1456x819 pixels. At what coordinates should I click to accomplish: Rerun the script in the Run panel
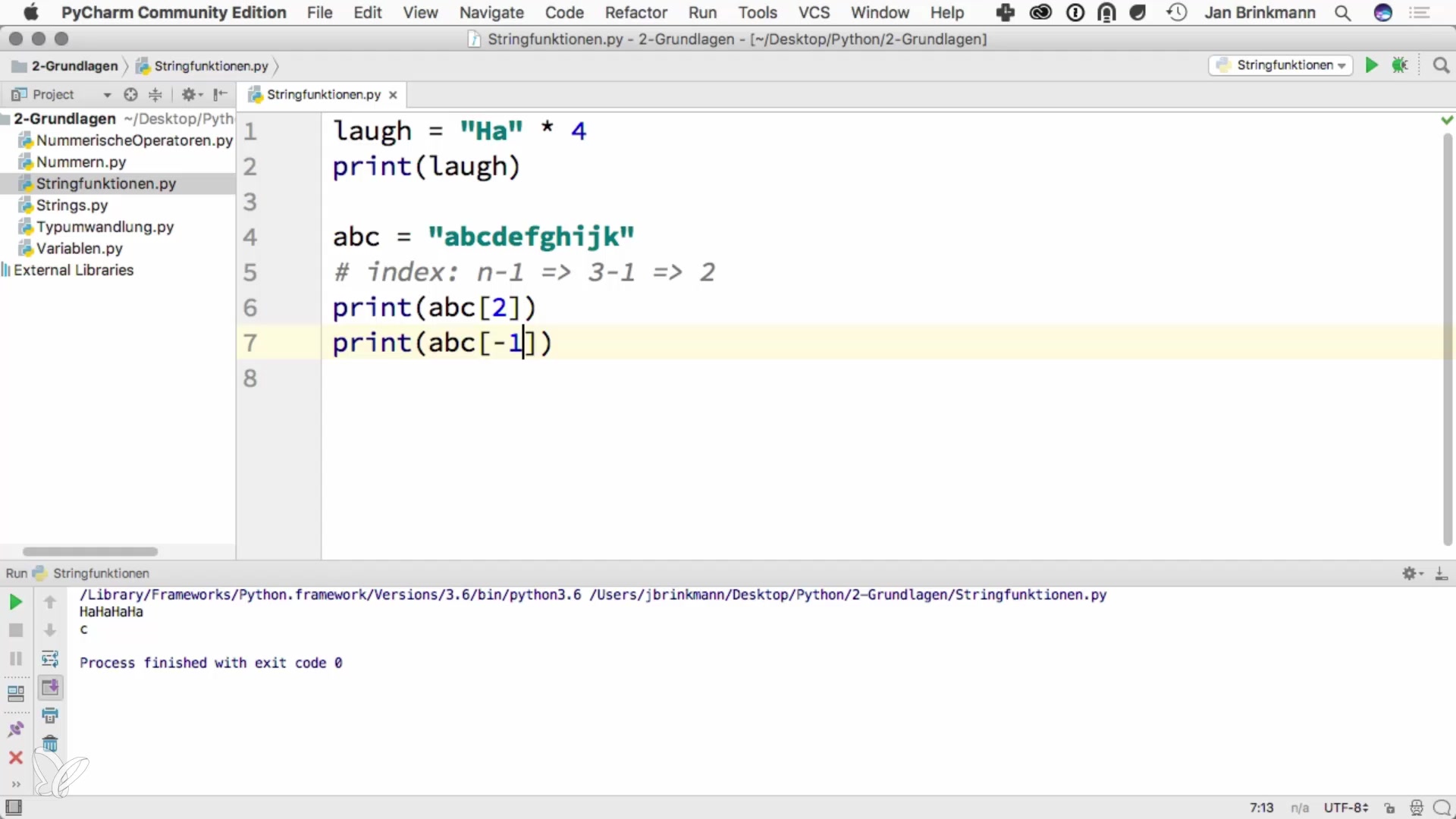click(x=15, y=602)
